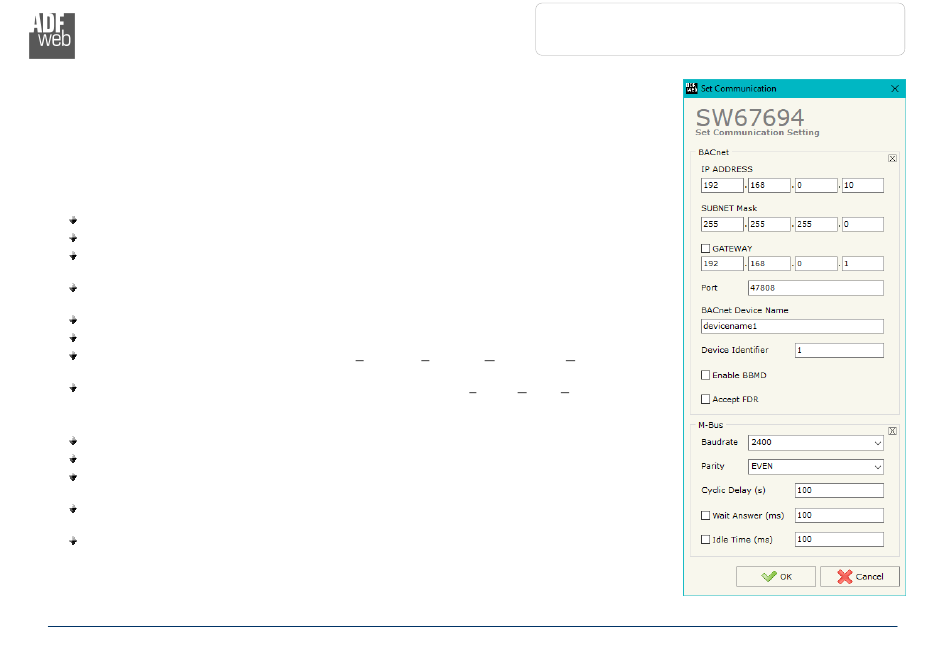The height and width of the screenshot is (659, 950).
Task: Focus the Port field showing 47808
Action: (815, 288)
